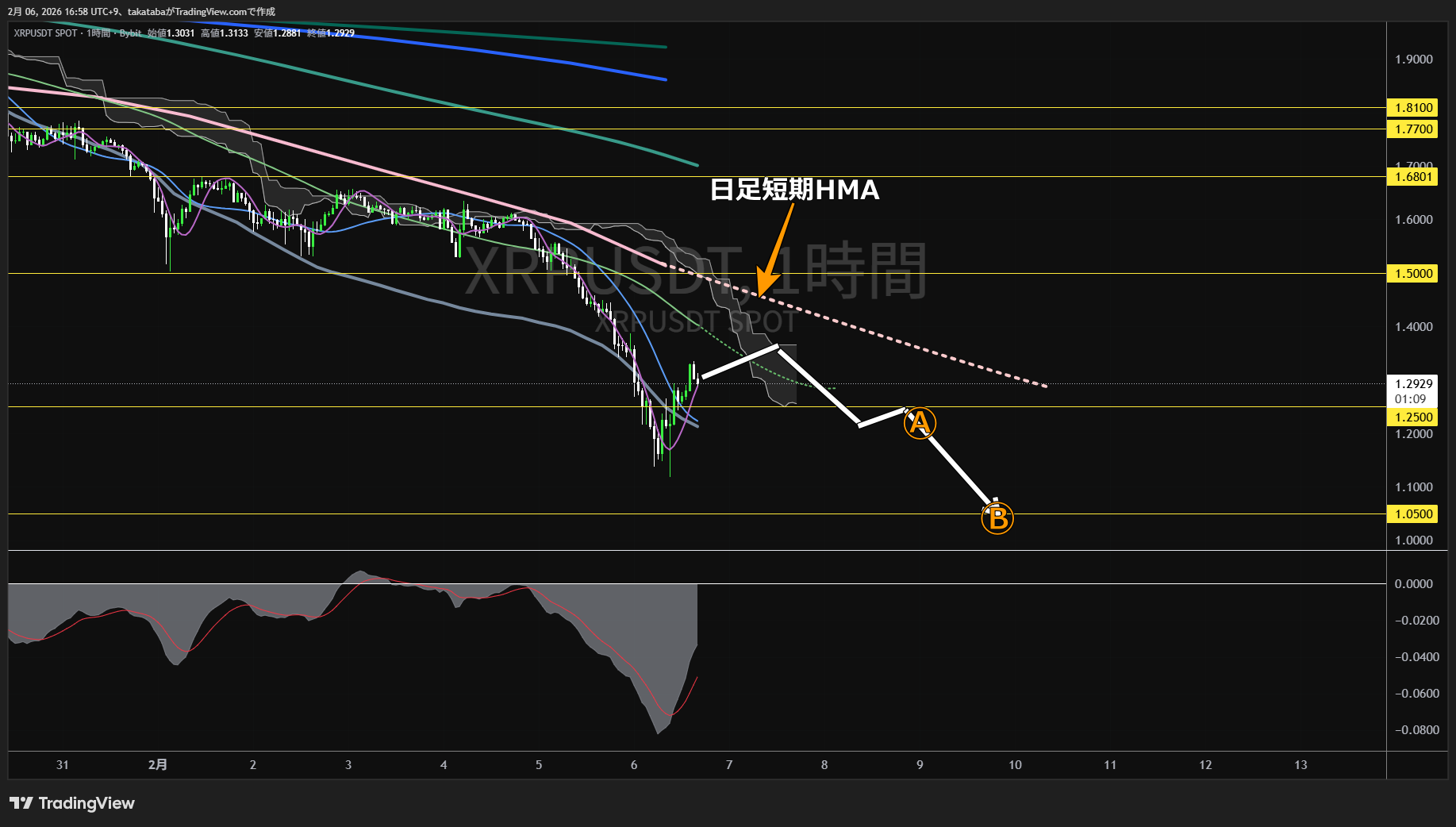This screenshot has width=1456, height=827.
Task: Click the date 31 on time axis
Action: coord(63,765)
